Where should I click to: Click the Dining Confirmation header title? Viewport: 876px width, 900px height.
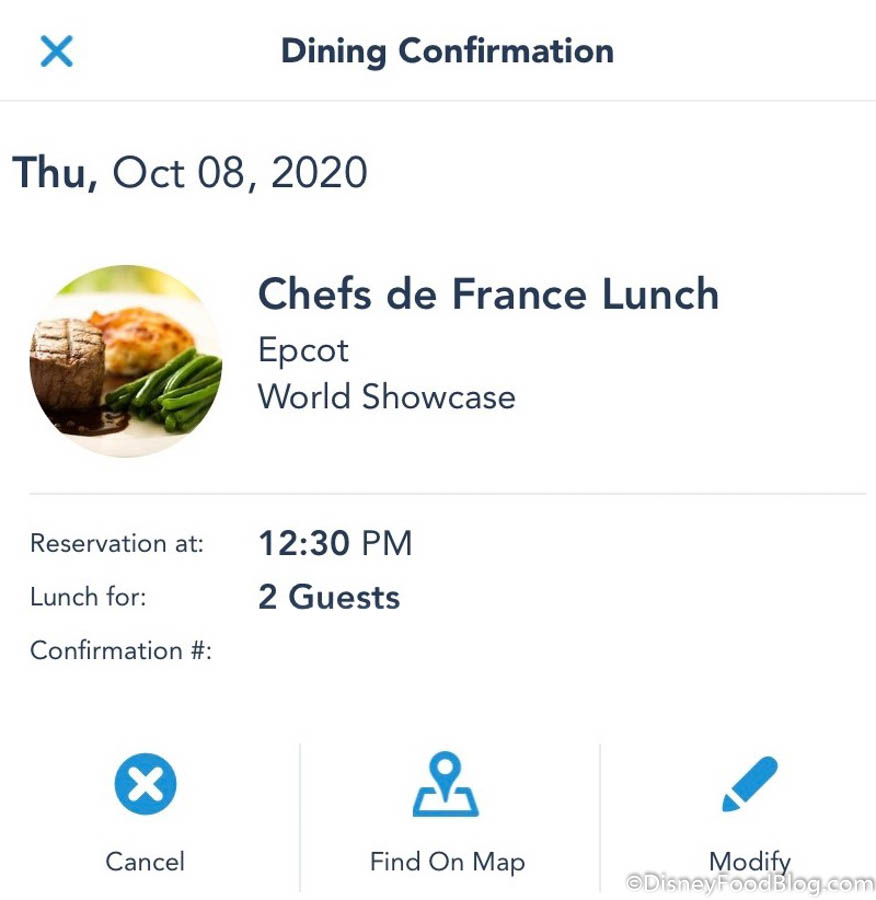(x=447, y=51)
